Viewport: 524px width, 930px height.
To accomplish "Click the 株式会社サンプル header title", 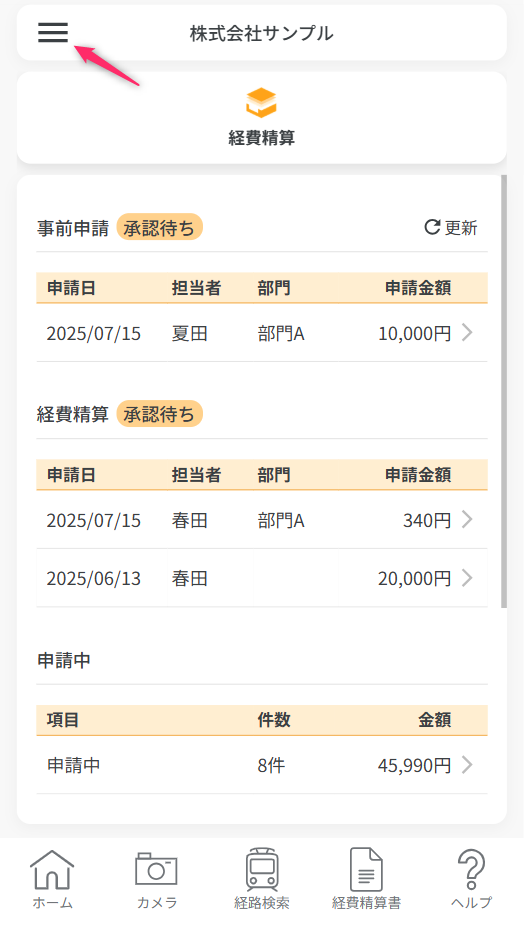I will [x=261, y=33].
